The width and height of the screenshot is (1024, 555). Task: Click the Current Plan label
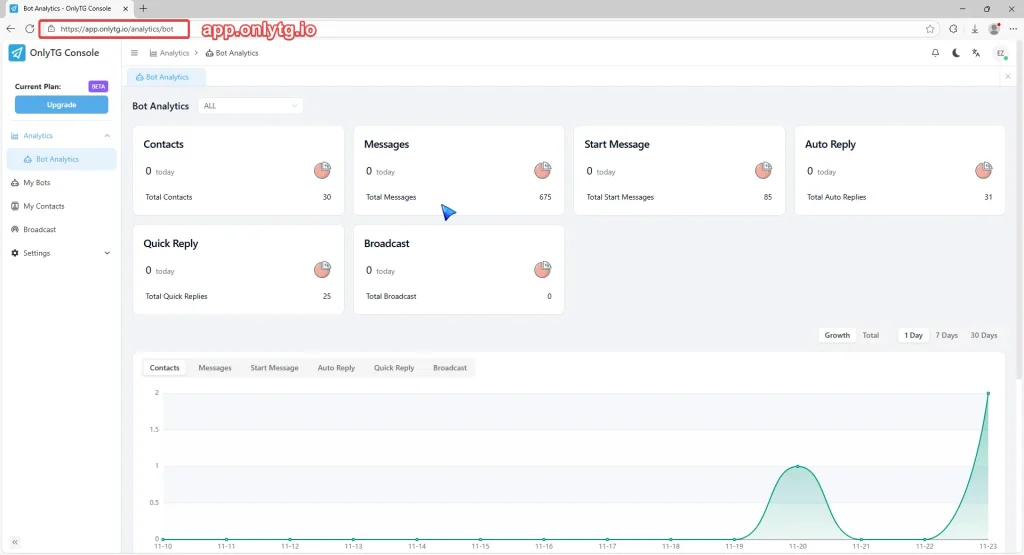pyautogui.click(x=38, y=86)
